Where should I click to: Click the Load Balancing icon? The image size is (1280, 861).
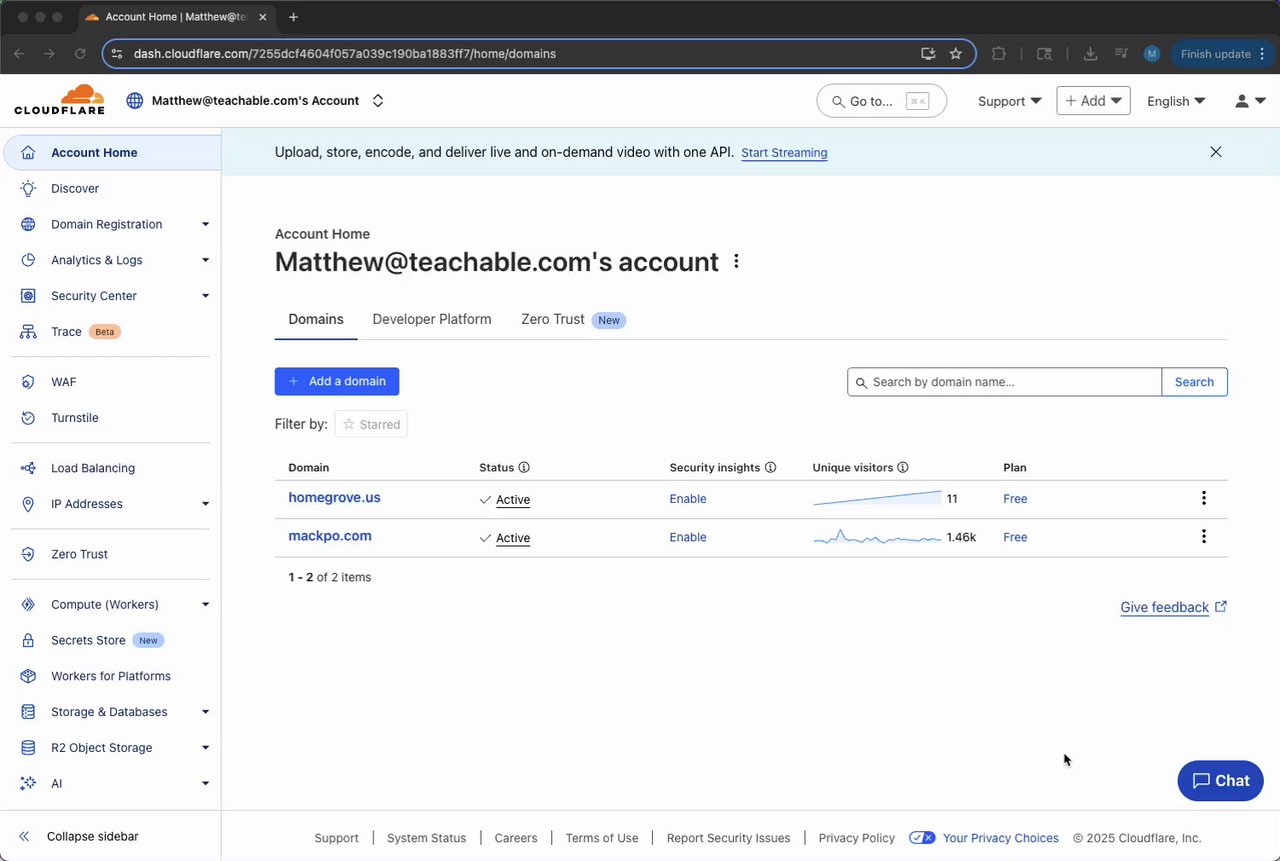pyautogui.click(x=29, y=468)
